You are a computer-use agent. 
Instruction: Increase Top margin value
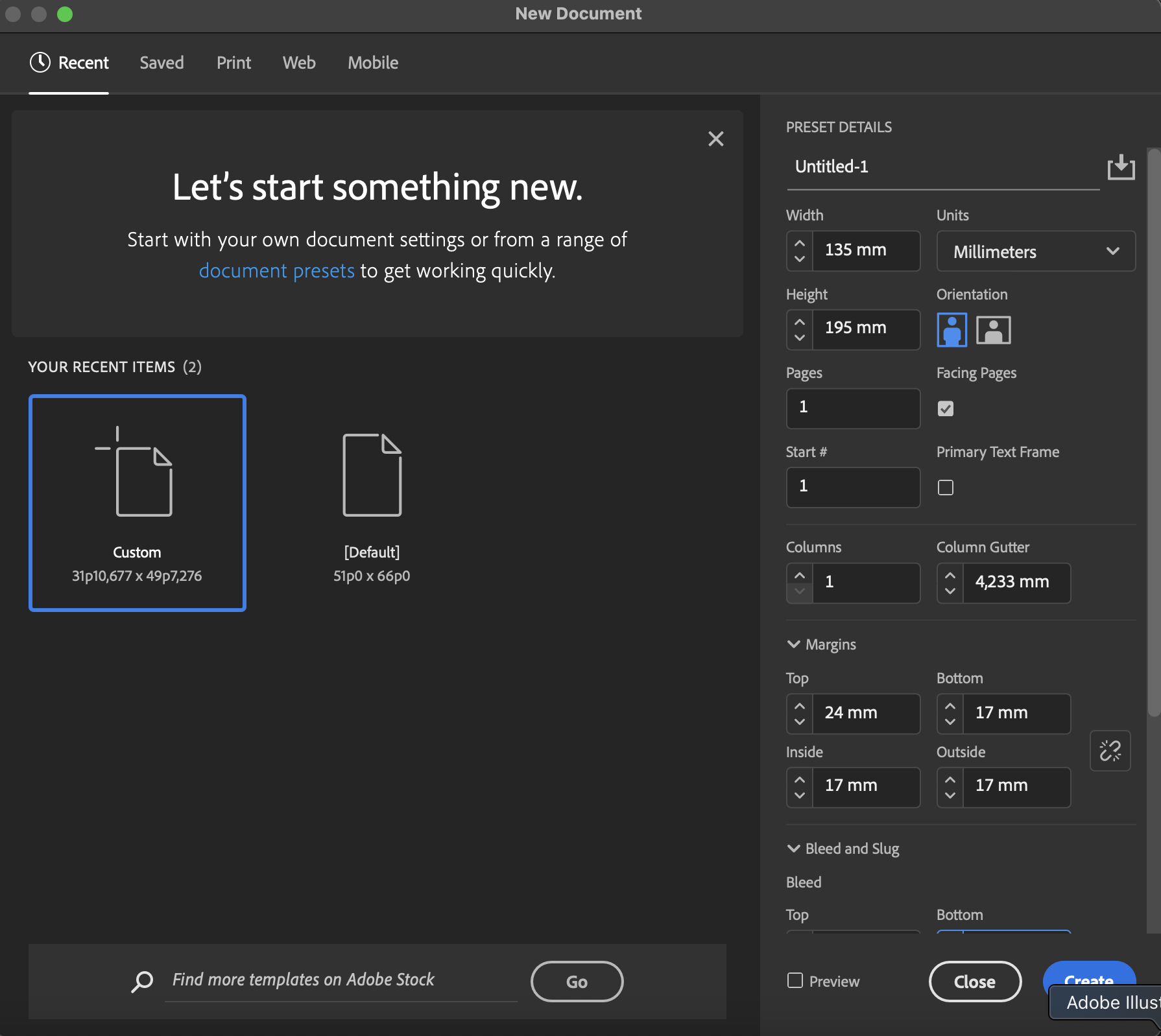799,706
